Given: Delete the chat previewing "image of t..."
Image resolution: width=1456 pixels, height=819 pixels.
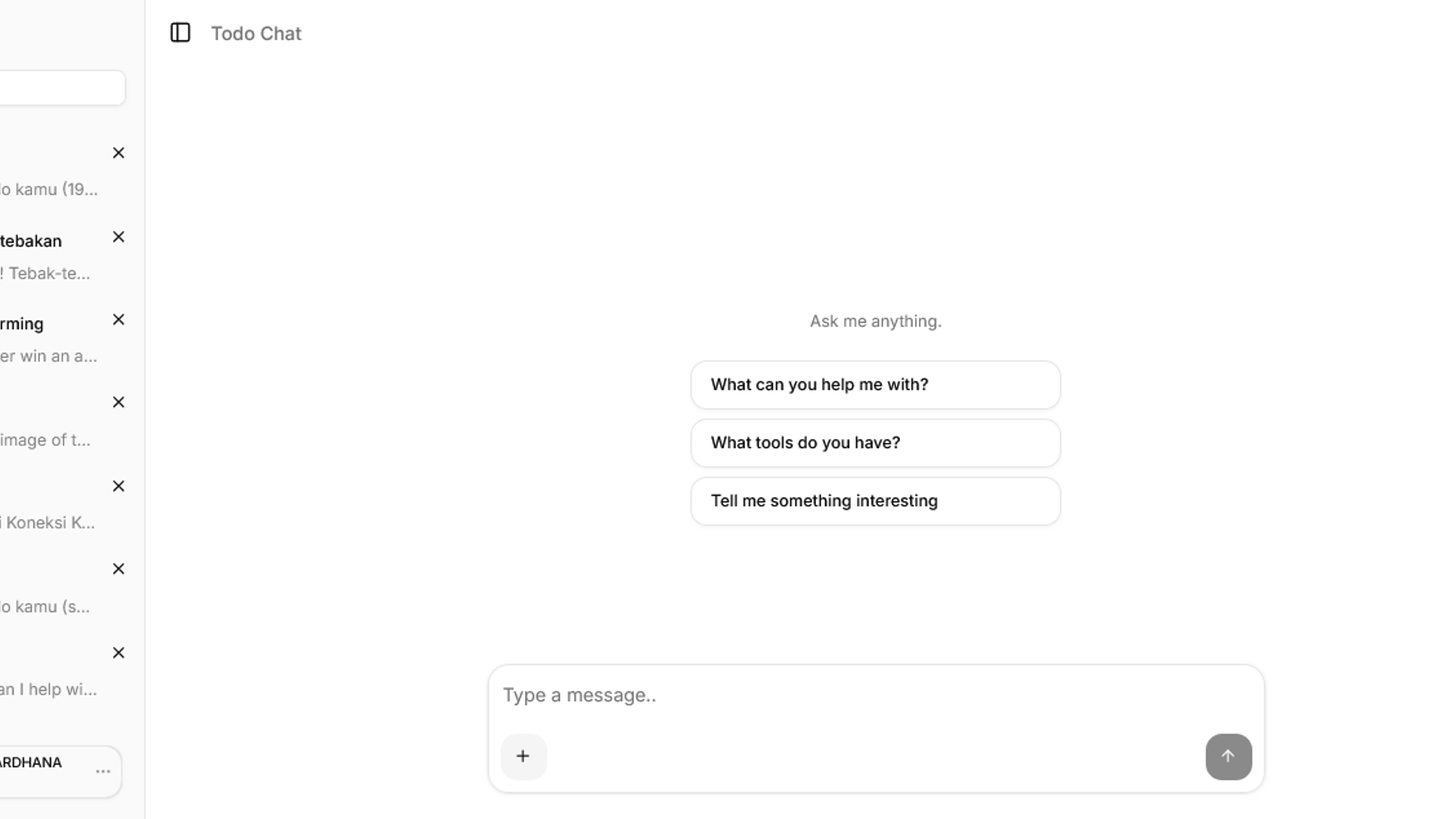Looking at the screenshot, I should tap(118, 403).
